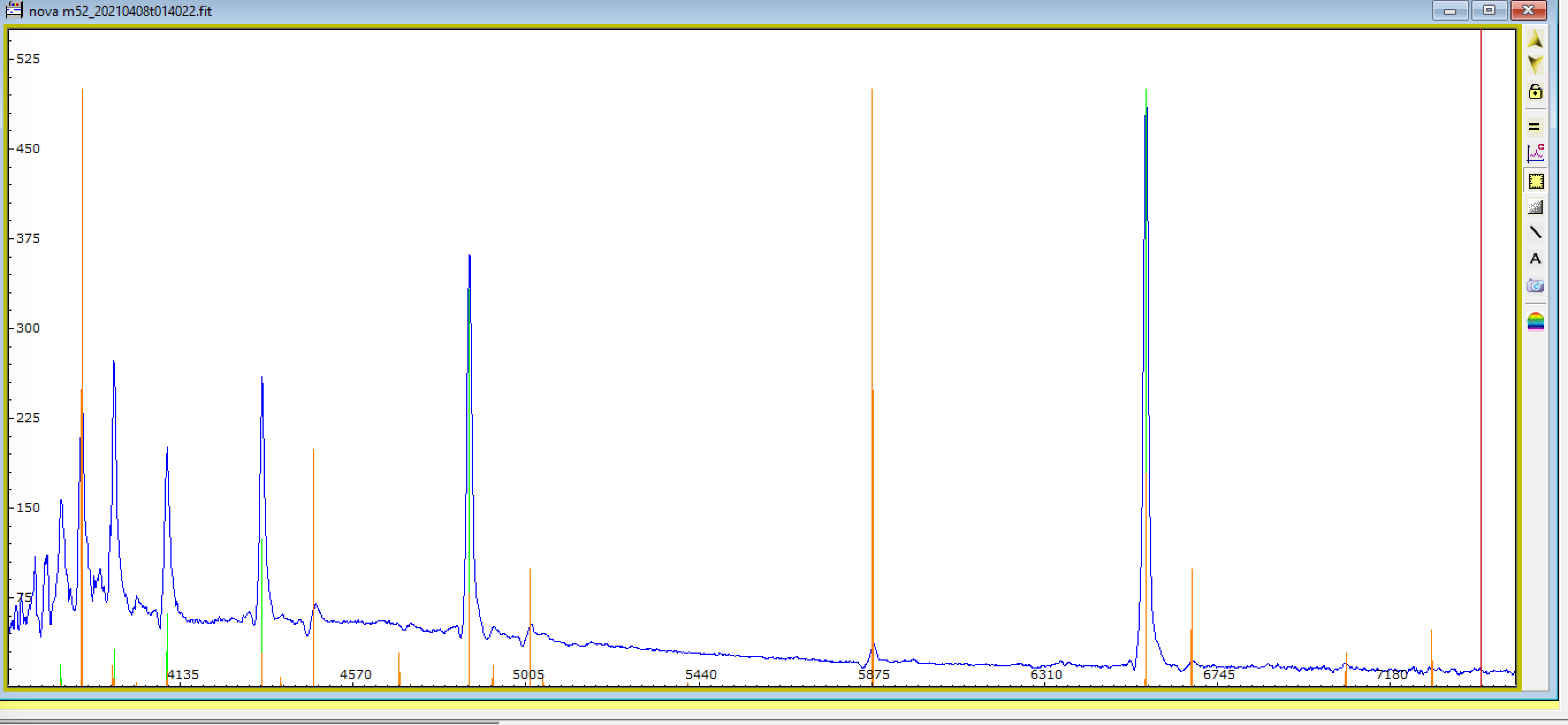Viewport: 1568px width, 725px height.
Task: Click the nova m52 window title bar icon
Action: click(x=13, y=10)
